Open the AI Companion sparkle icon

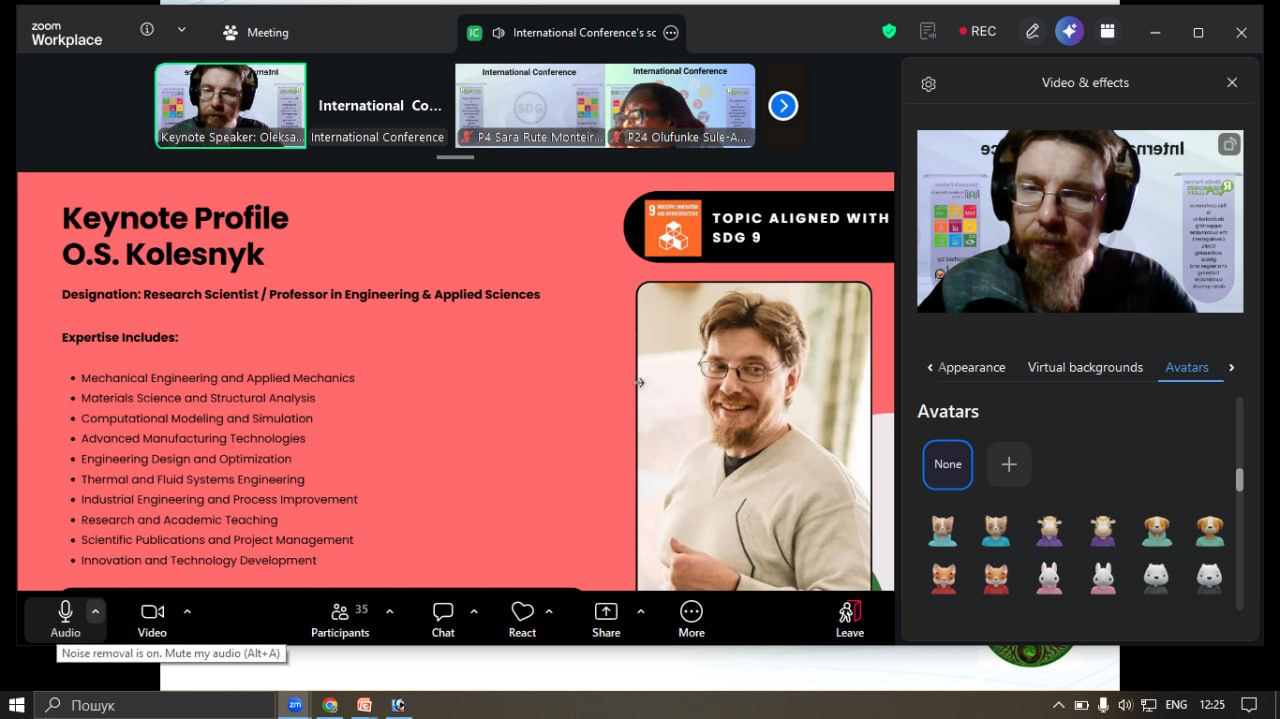pos(1069,31)
